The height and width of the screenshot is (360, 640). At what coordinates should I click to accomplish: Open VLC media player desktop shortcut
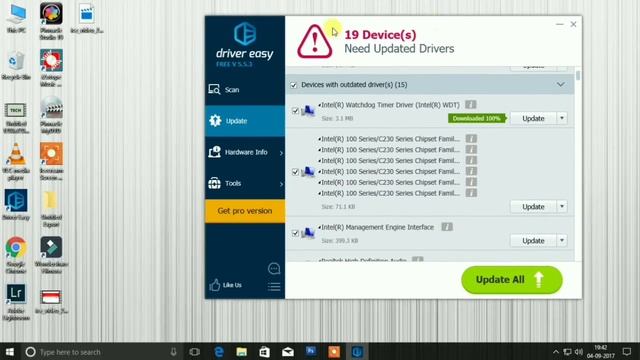tap(16, 161)
